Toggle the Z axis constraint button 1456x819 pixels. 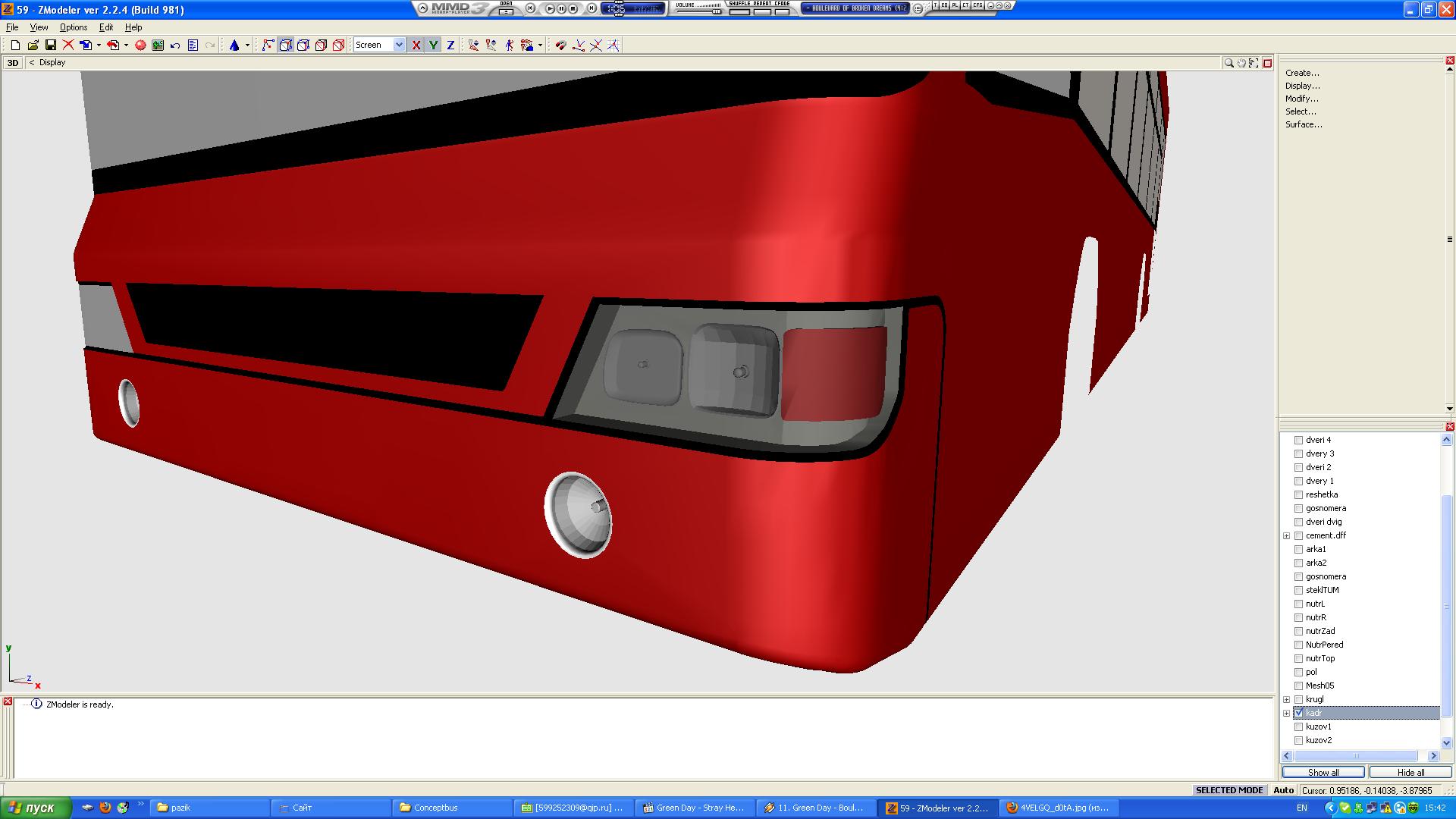[450, 45]
